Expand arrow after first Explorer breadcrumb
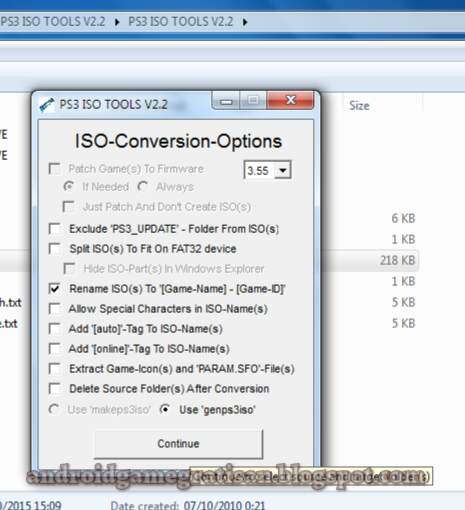Screen dimensions: 465x510 [117, 22]
